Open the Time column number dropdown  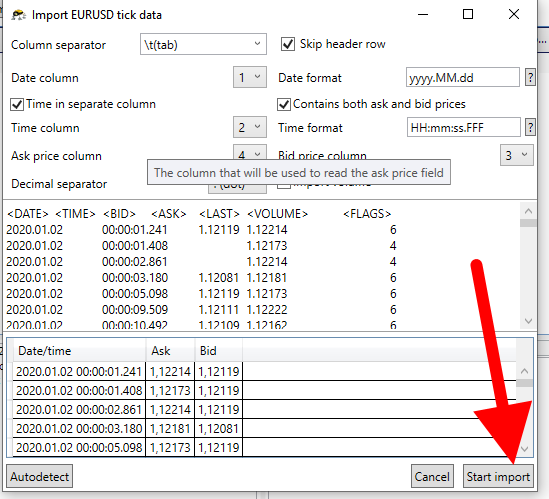pyautogui.click(x=250, y=127)
